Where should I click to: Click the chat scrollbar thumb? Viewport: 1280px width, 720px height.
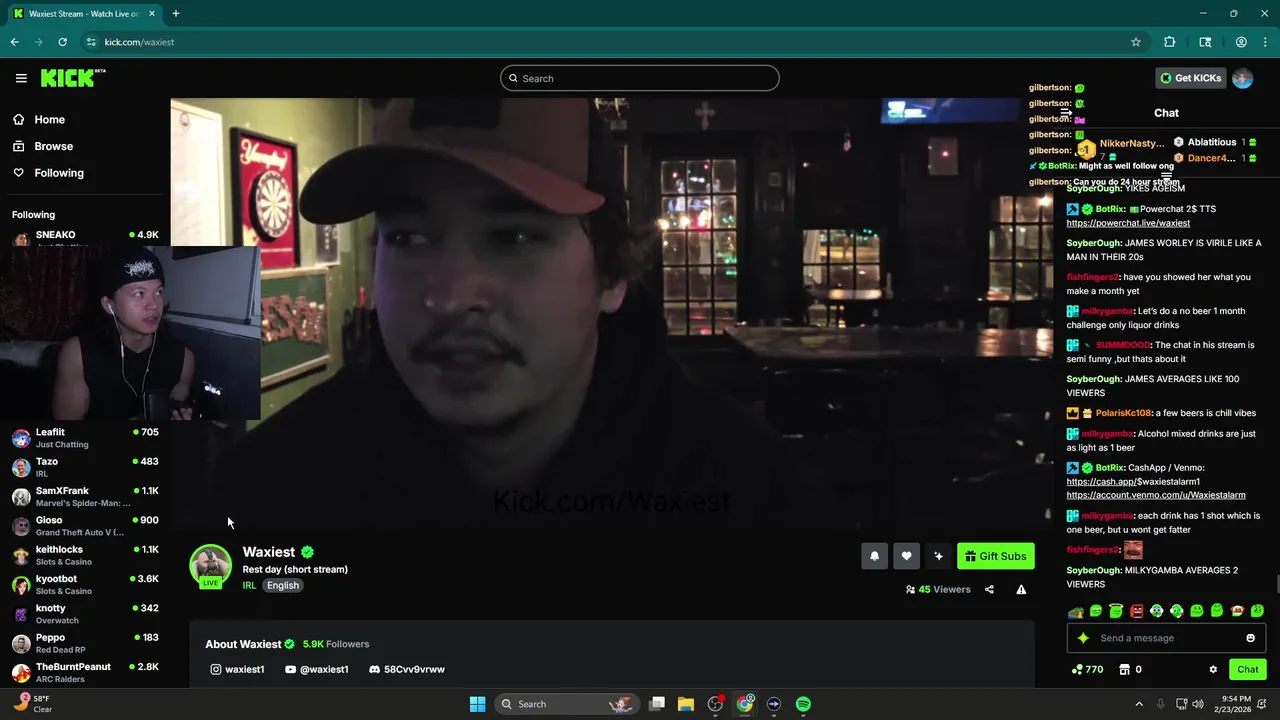(x=1276, y=586)
